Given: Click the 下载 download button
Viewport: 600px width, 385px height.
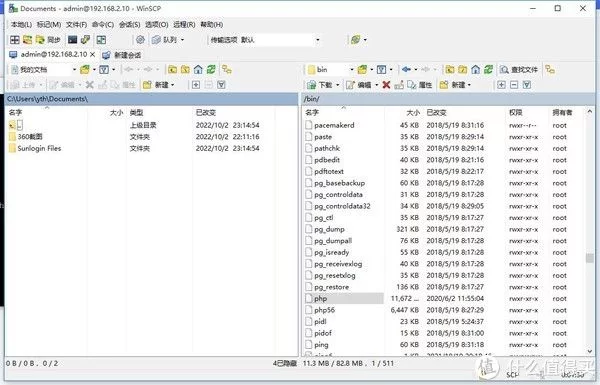Looking at the screenshot, I should pos(320,85).
